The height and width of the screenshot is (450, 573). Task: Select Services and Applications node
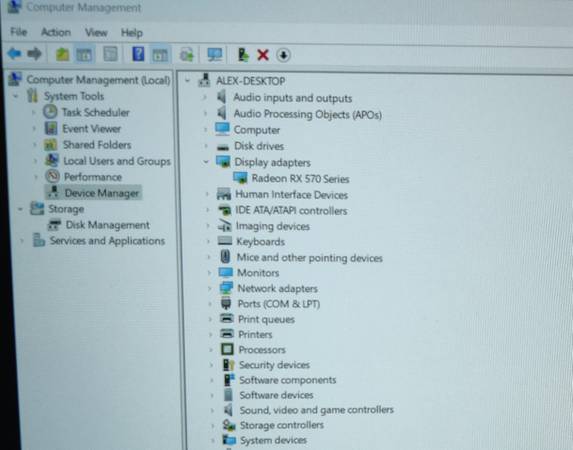[107, 241]
